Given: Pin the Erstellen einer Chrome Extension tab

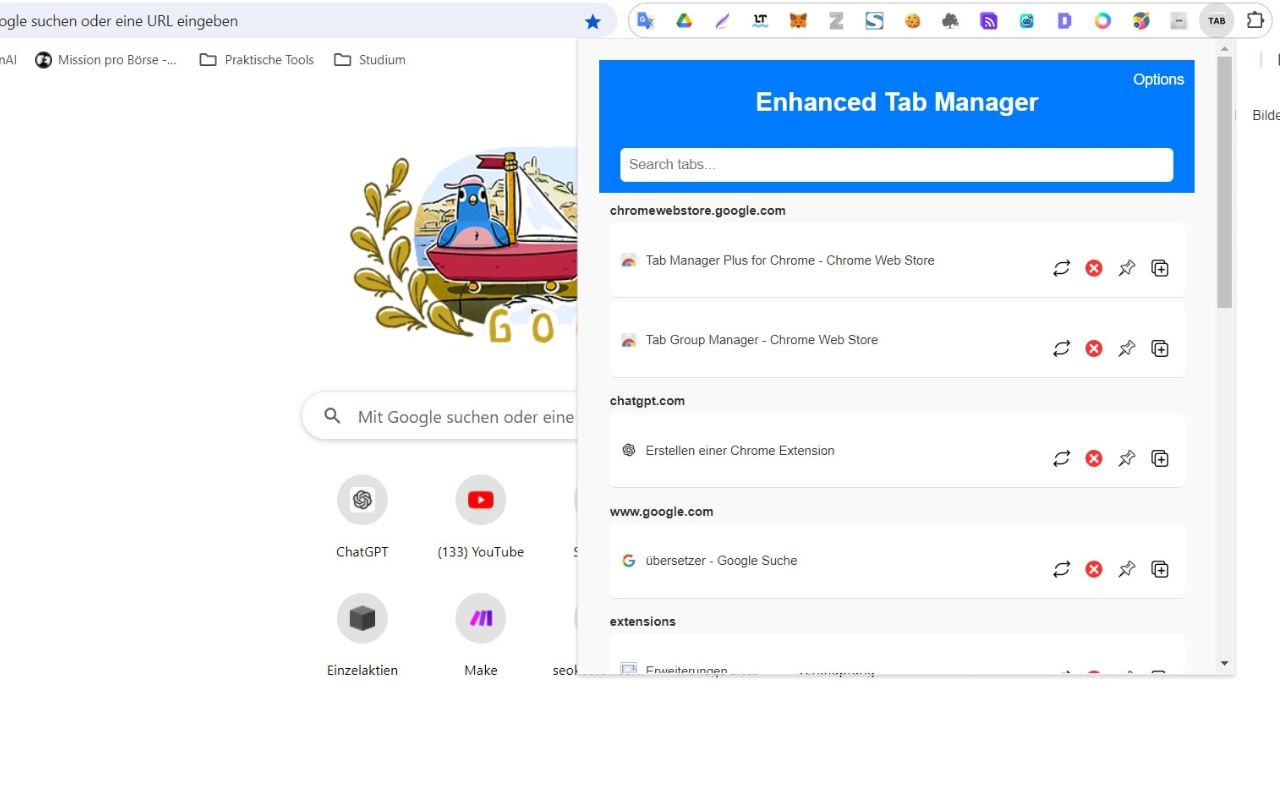Looking at the screenshot, I should tap(1127, 458).
